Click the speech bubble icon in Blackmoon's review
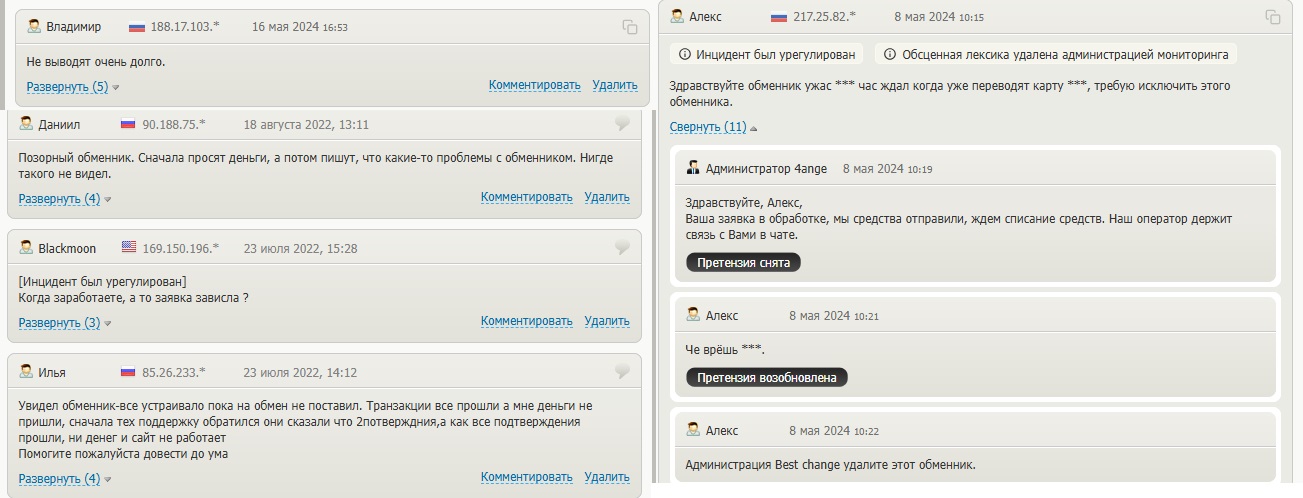The width and height of the screenshot is (1303, 498). [622, 248]
